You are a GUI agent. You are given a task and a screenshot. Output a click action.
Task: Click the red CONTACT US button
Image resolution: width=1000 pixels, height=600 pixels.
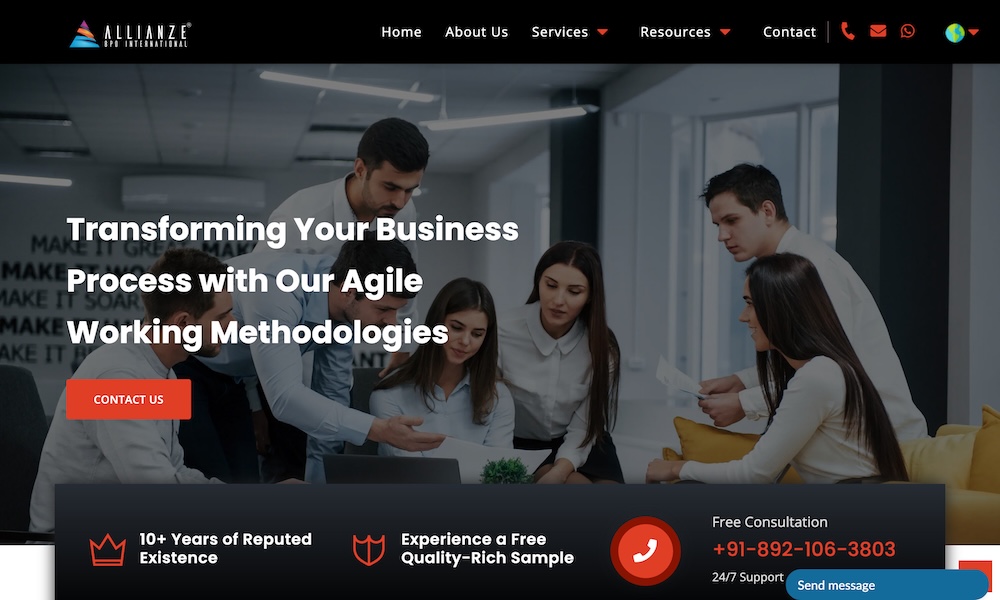click(128, 399)
